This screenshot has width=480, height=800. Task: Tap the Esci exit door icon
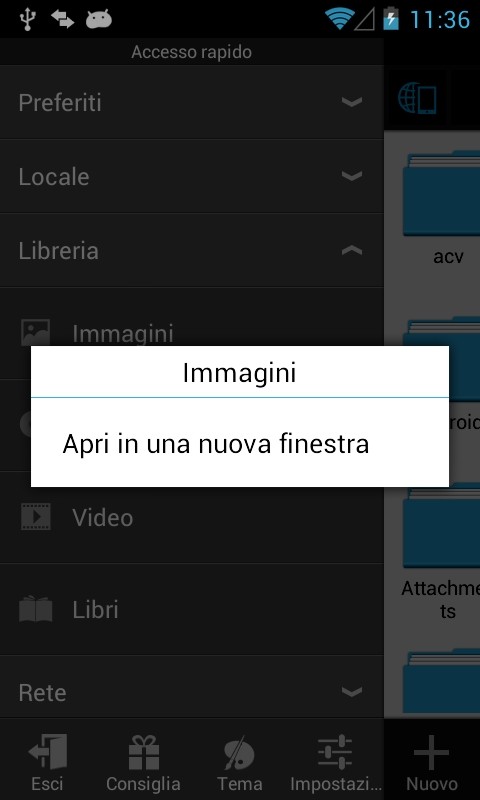[47, 752]
